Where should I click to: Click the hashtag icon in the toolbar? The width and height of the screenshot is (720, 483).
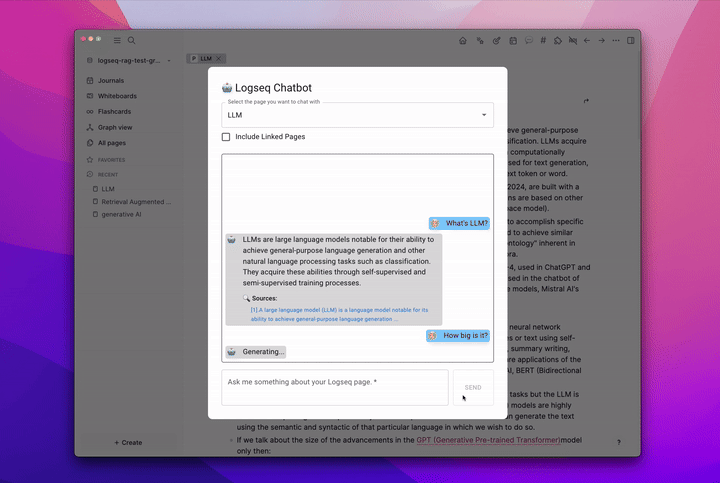[x=543, y=40]
